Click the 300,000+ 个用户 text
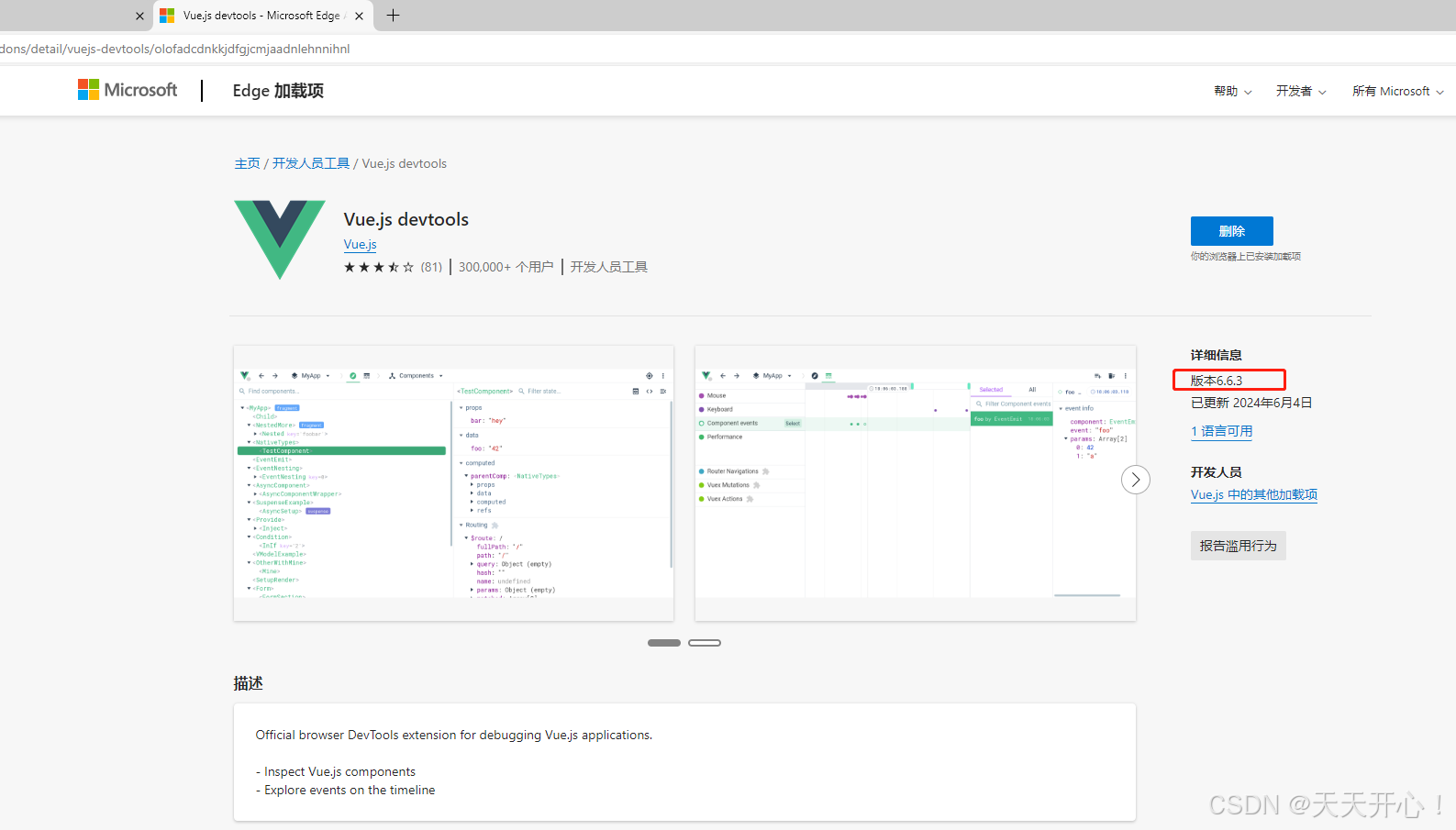Image resolution: width=1456 pixels, height=830 pixels. (506, 267)
